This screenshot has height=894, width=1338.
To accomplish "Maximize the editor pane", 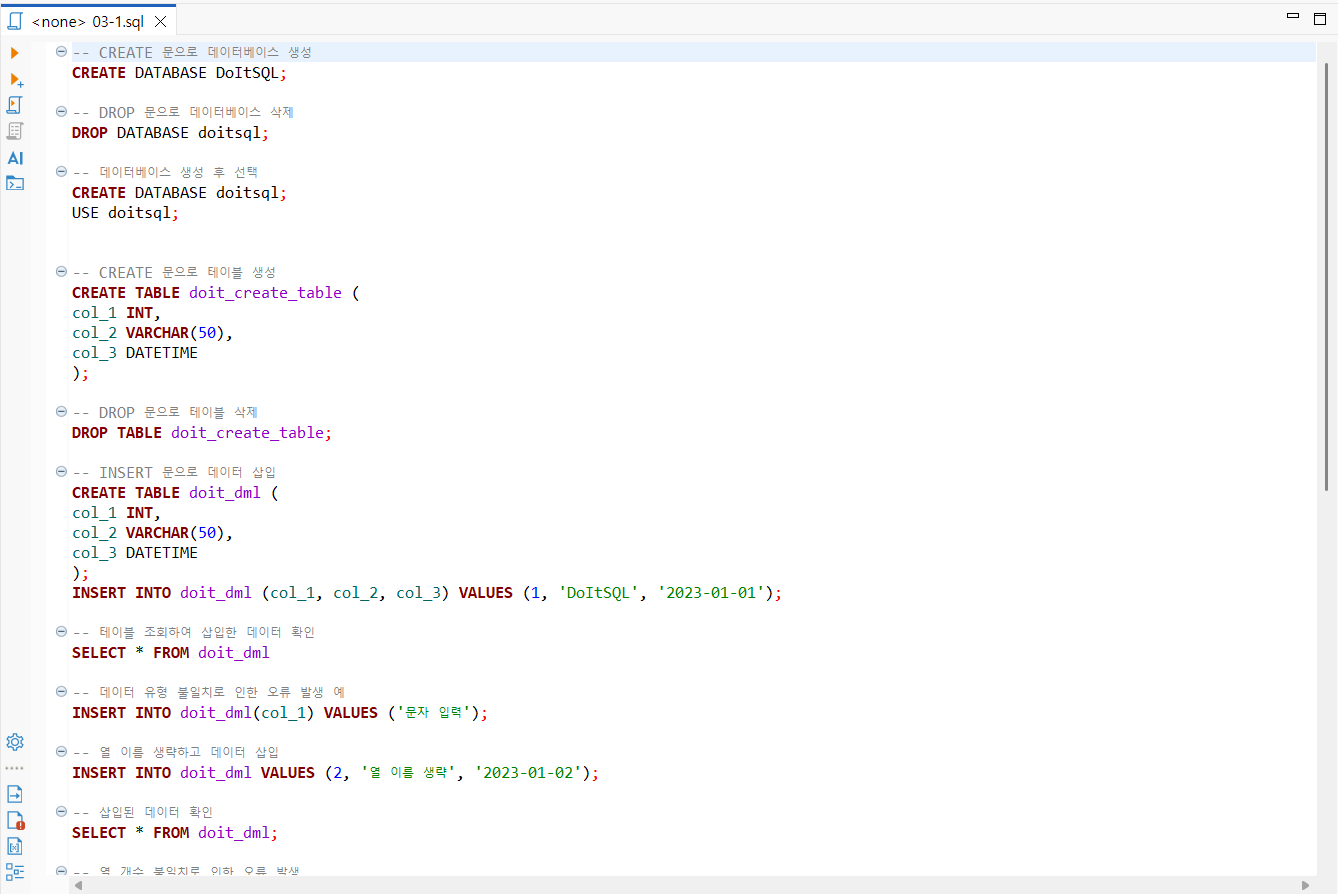I will (x=1320, y=17).
